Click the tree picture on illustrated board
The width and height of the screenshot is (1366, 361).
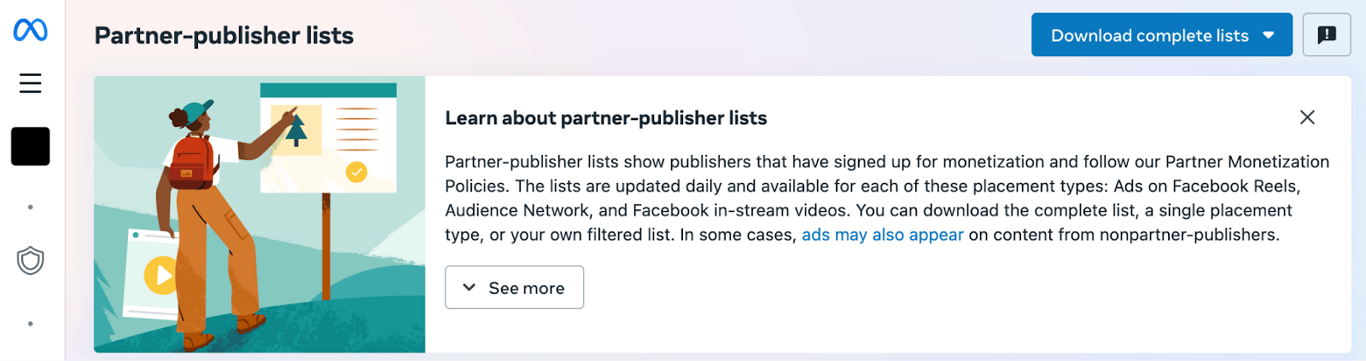[296, 130]
